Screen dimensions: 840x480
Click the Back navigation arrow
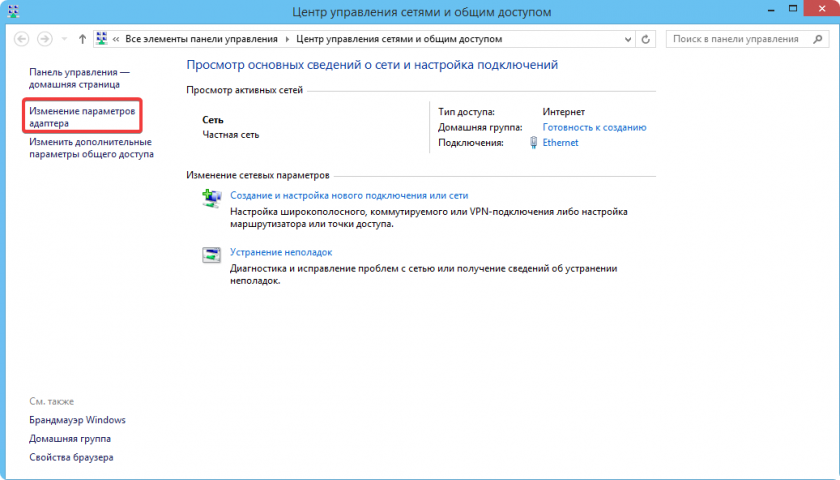coord(22,39)
